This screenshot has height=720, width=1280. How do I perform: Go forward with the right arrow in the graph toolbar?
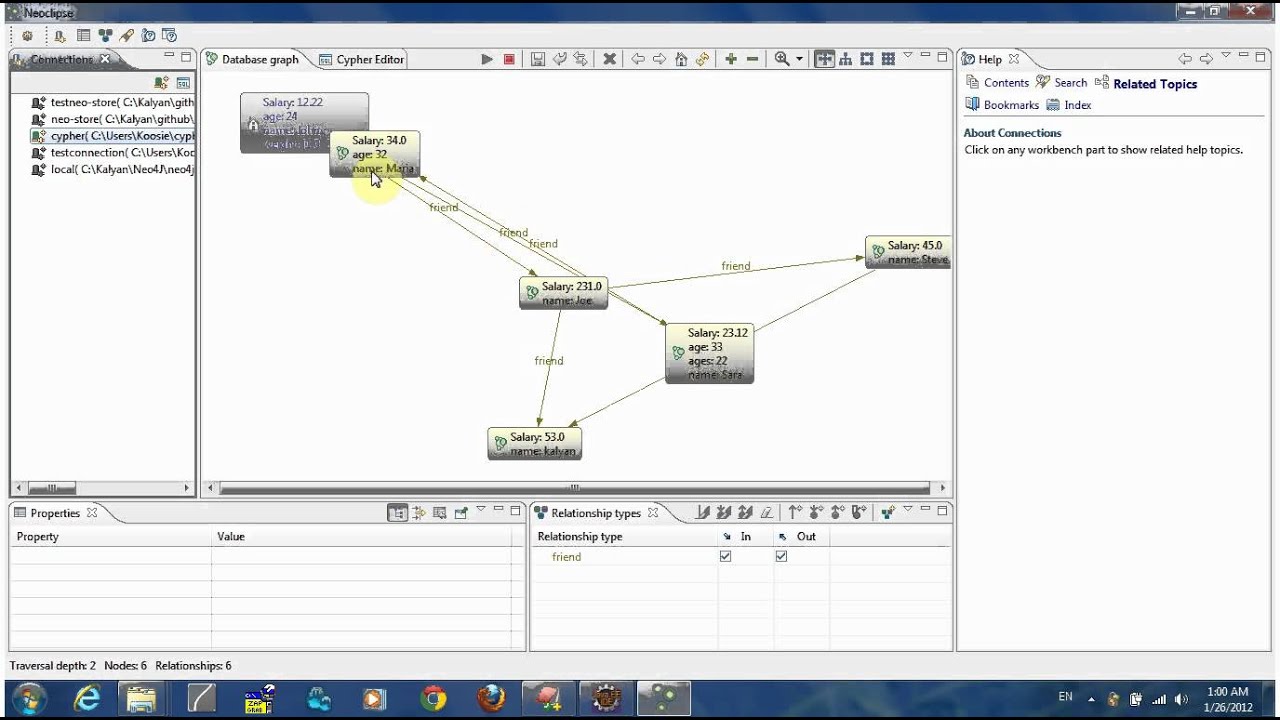659,59
